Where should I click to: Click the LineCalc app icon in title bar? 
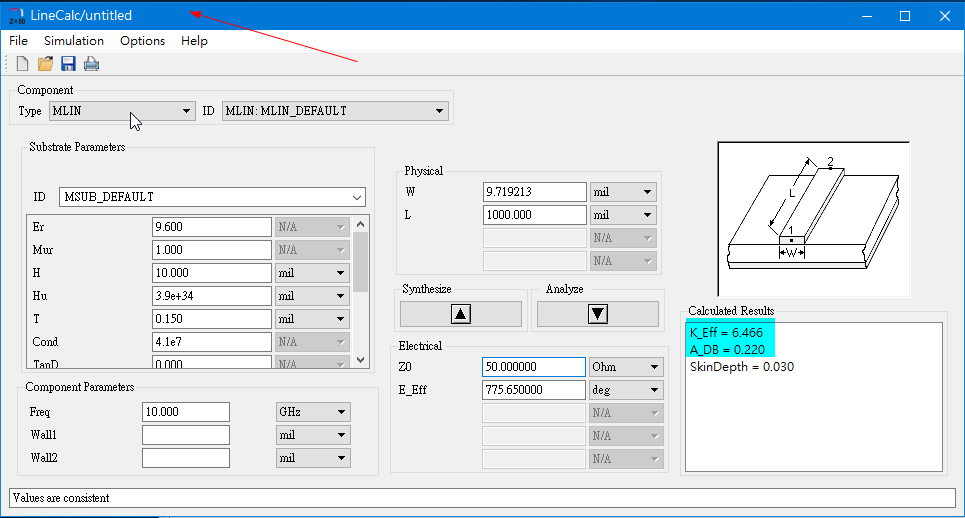(x=17, y=15)
